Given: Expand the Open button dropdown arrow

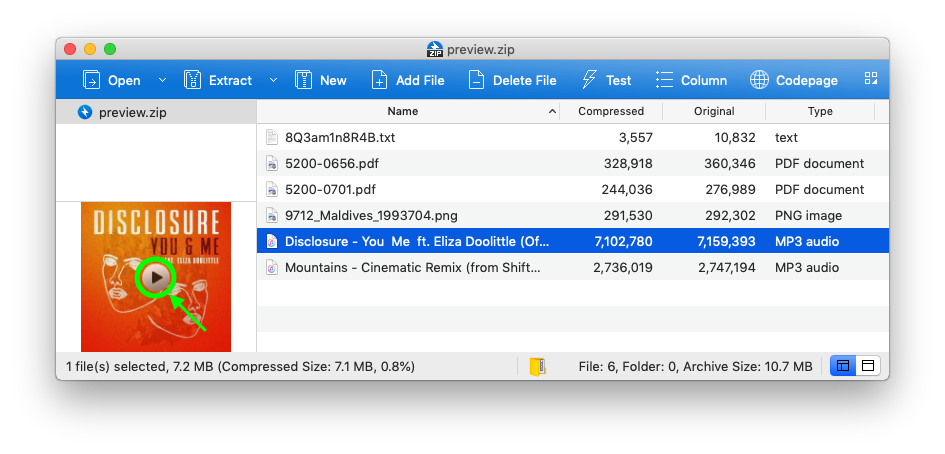Looking at the screenshot, I should (162, 80).
